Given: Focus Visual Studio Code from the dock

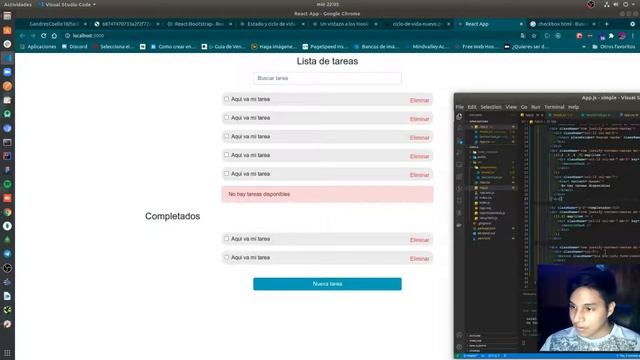Looking at the screenshot, I should (x=7, y=58).
